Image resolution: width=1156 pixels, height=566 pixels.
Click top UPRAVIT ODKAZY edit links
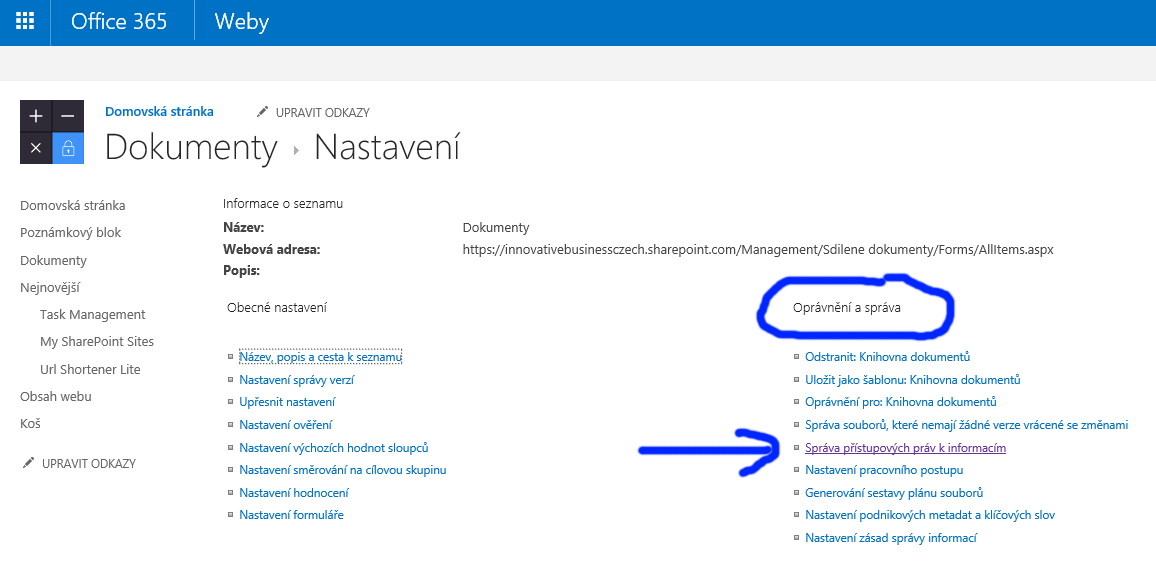click(x=322, y=113)
